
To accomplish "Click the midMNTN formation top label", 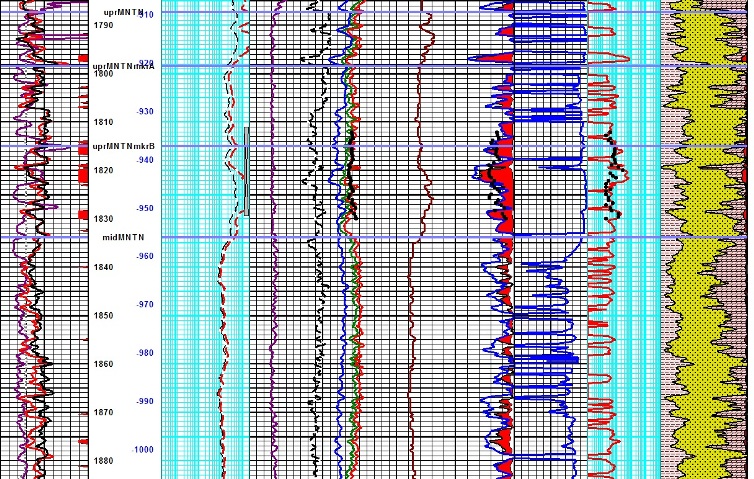I will pos(123,238).
